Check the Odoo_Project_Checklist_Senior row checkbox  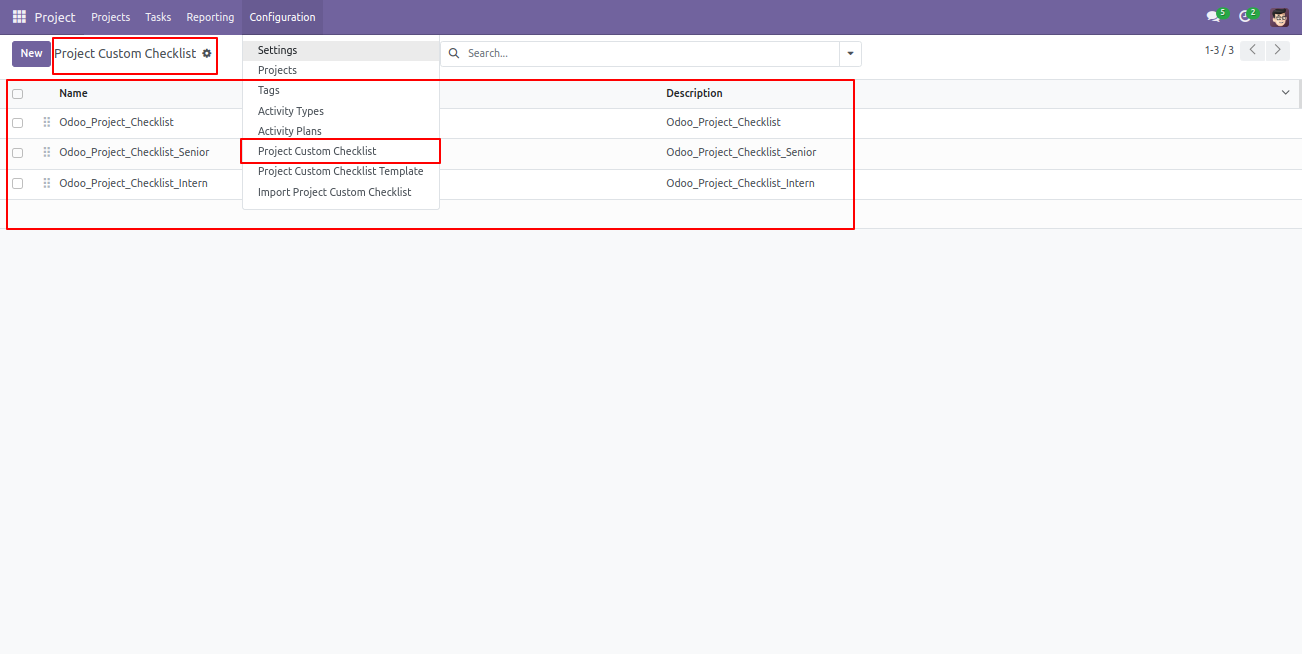click(x=17, y=153)
